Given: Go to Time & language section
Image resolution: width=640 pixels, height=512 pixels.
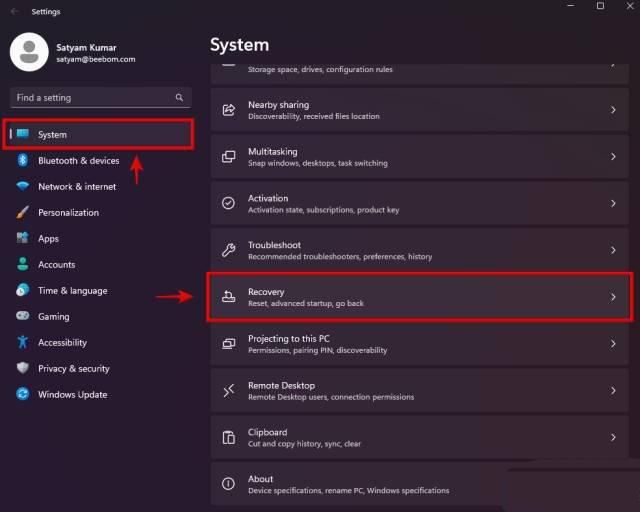Looking at the screenshot, I should tap(72, 290).
